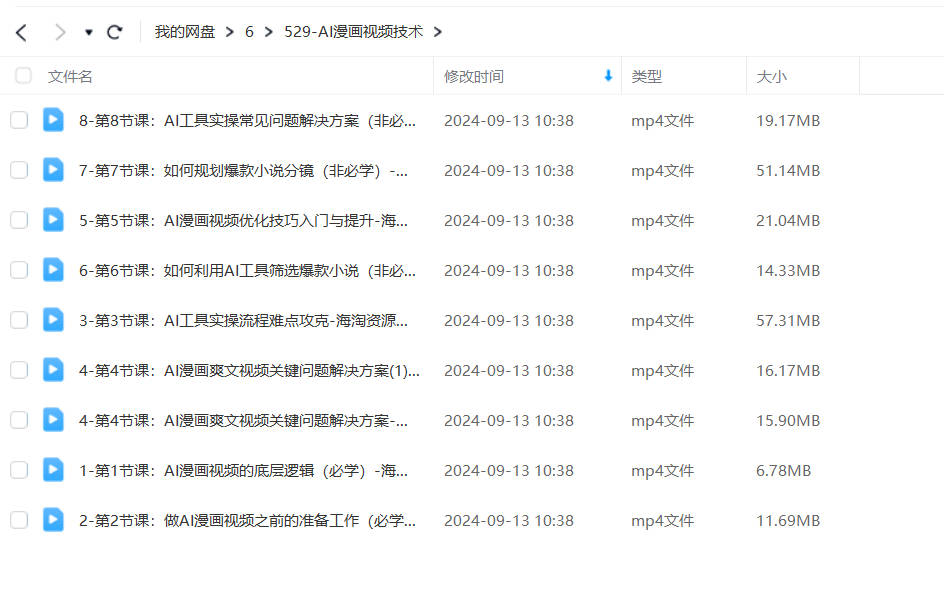
Task: Click the video icon of 7-第7节课
Action: (53, 170)
